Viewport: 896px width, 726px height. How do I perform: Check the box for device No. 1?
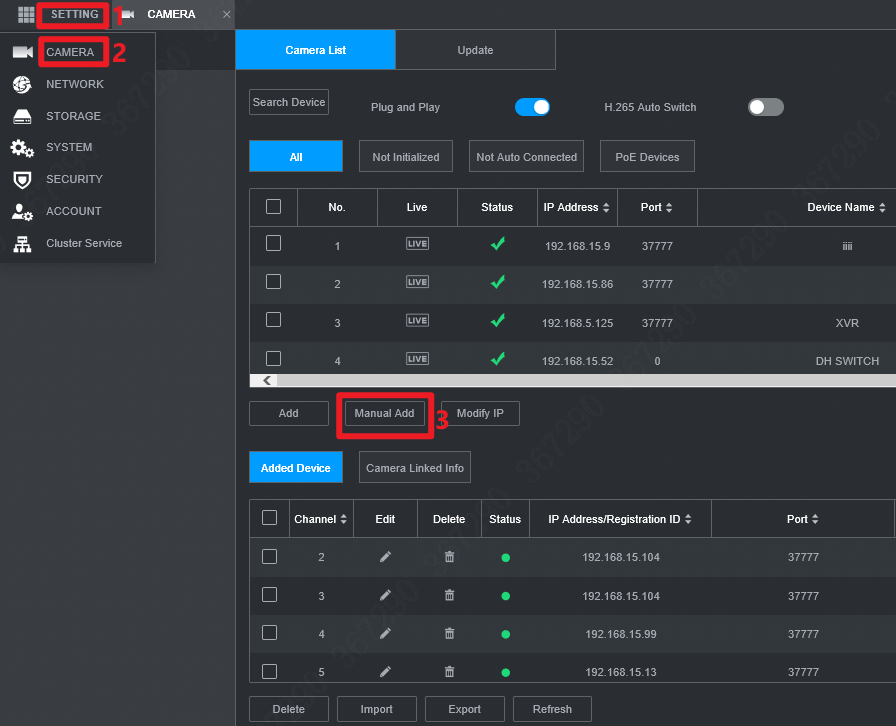[273, 244]
